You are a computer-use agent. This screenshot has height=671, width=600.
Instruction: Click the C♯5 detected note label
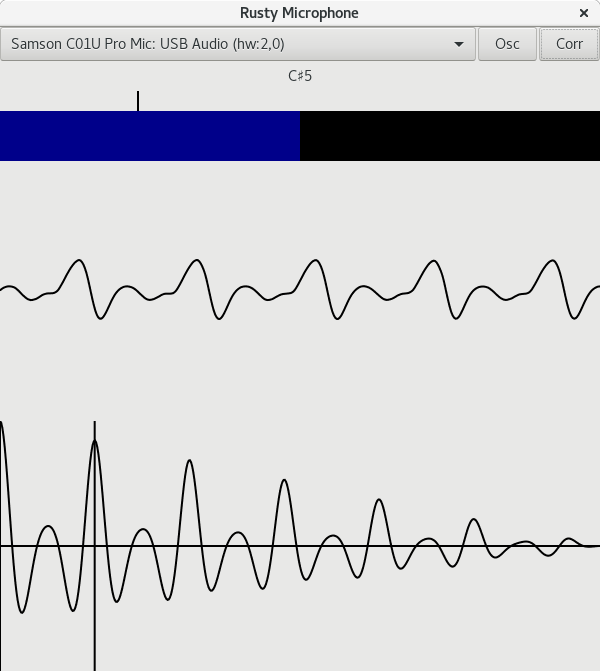300,76
